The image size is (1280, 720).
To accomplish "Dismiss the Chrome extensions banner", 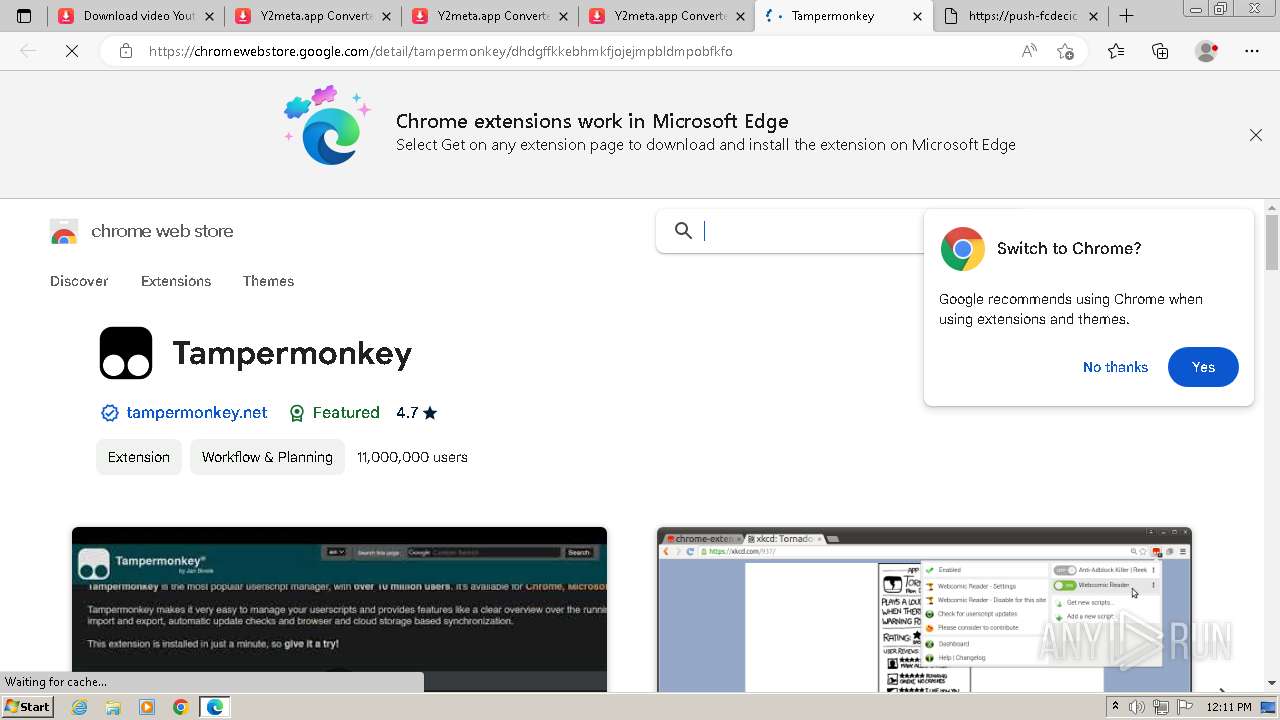I will click(1256, 135).
